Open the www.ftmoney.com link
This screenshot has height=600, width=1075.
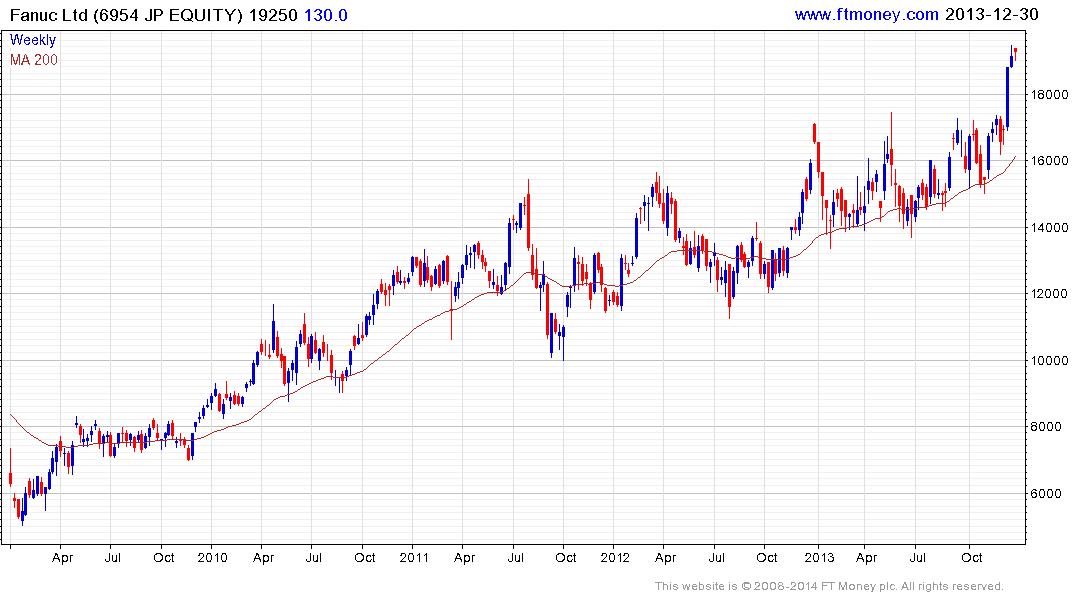click(867, 14)
